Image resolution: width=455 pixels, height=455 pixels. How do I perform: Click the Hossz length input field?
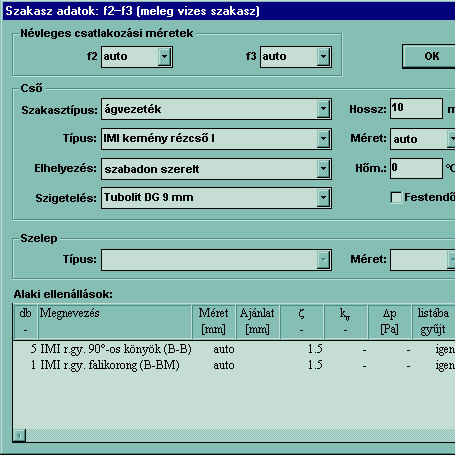(x=416, y=108)
